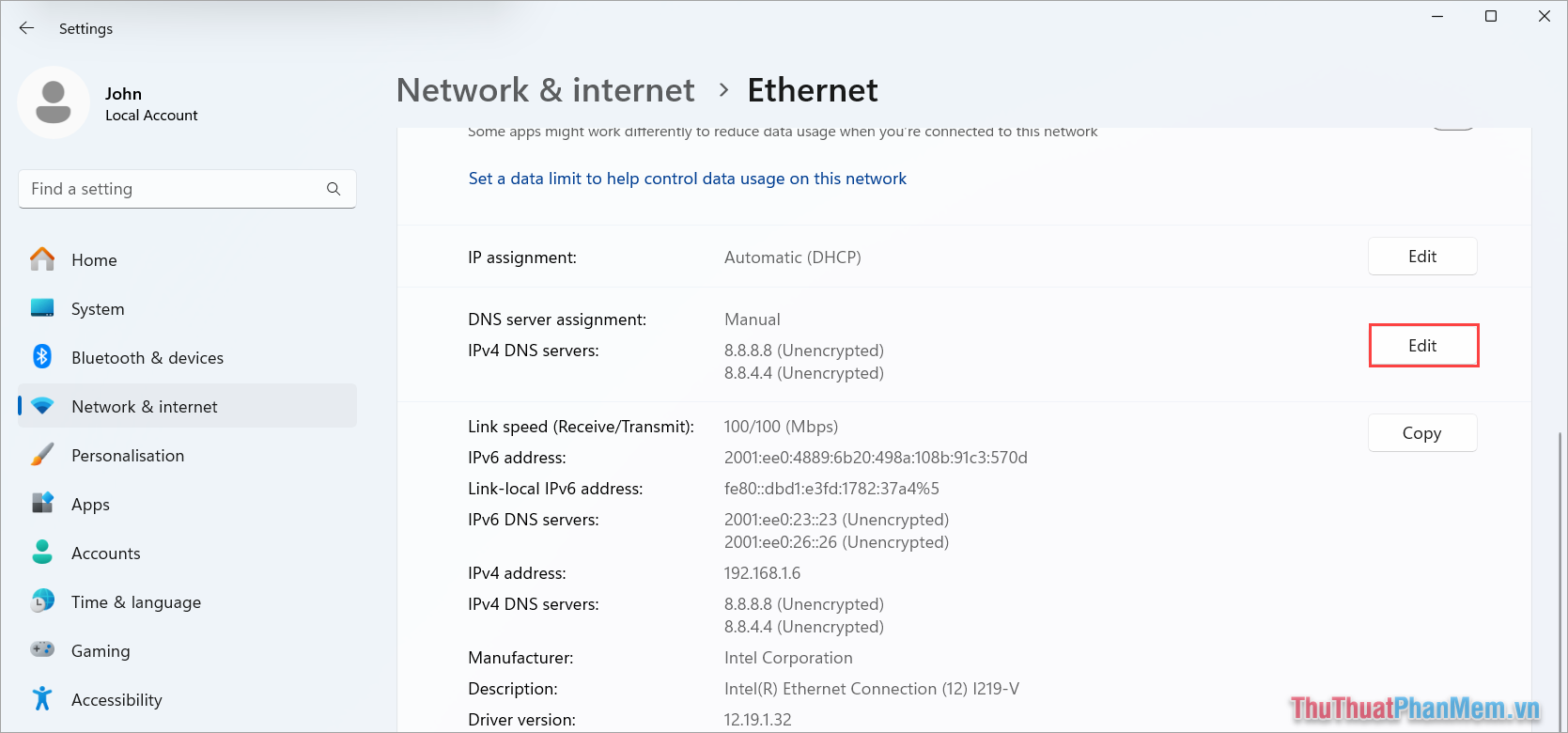Open the data limit configuration link

(x=687, y=178)
